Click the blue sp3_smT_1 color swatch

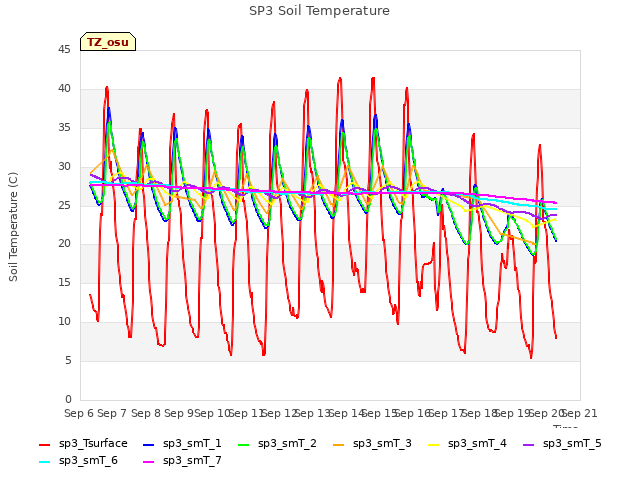coord(149,444)
